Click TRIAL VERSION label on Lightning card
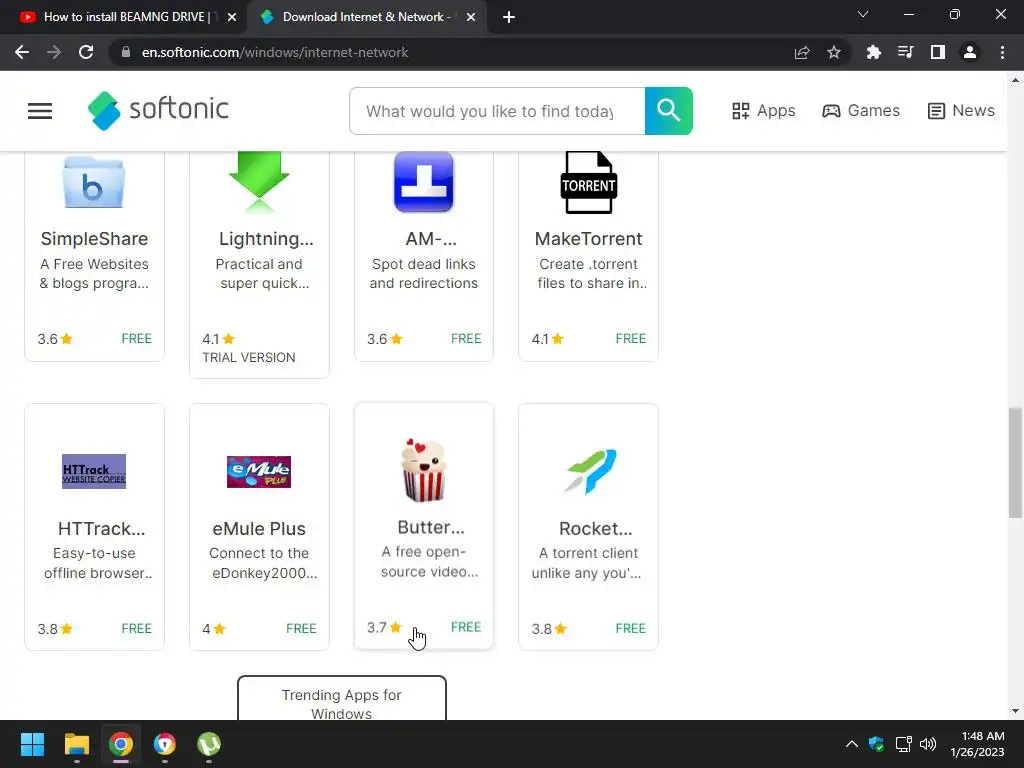This screenshot has height=768, width=1024. coord(249,357)
